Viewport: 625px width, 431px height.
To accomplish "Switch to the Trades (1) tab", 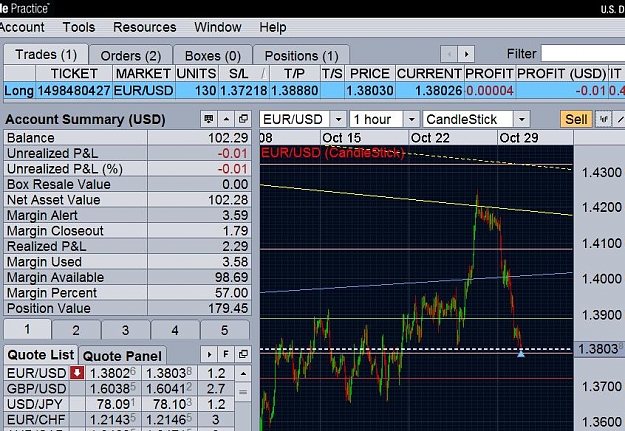I will [x=46, y=55].
